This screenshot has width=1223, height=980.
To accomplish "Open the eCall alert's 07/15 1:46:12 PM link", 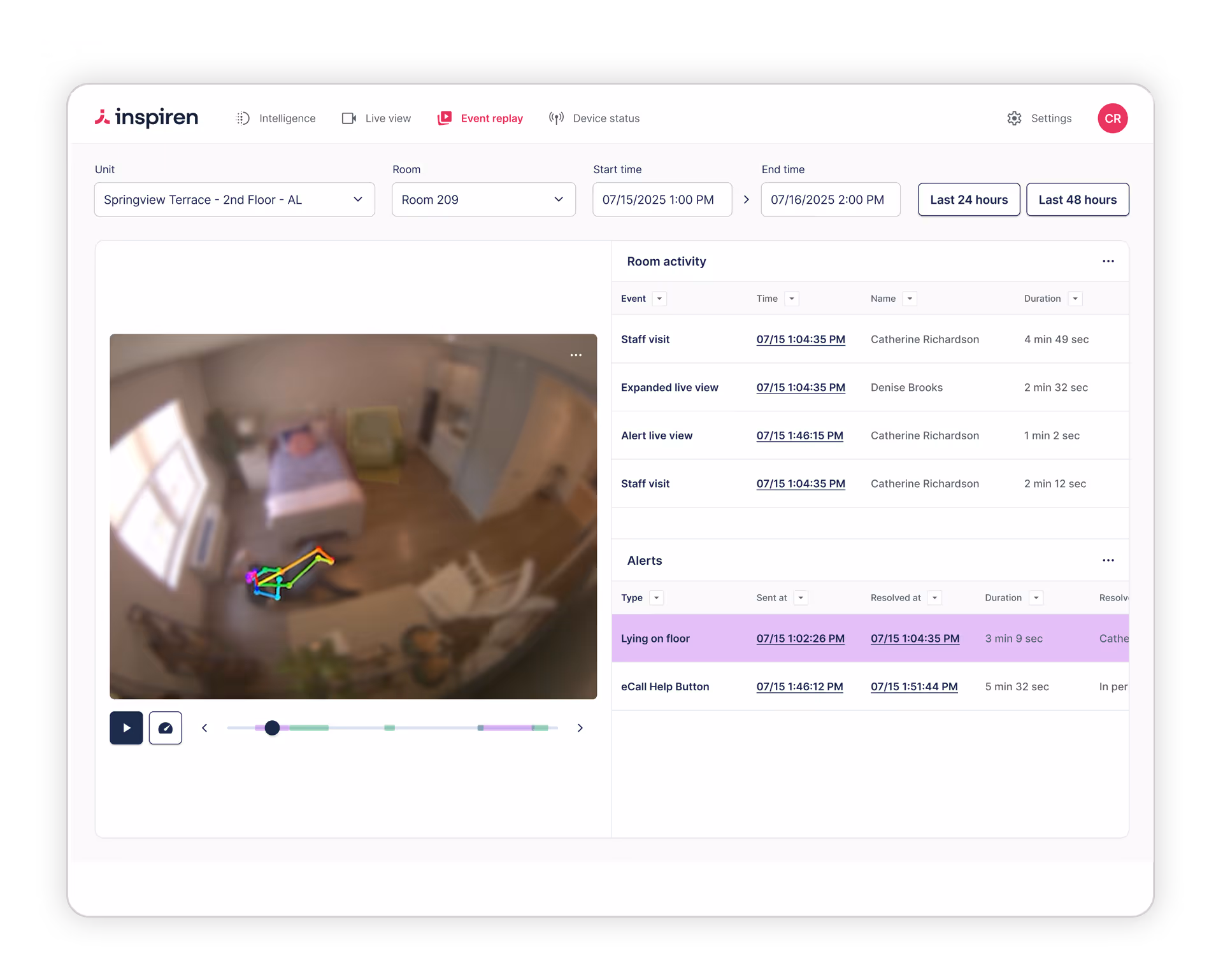I will click(x=799, y=686).
